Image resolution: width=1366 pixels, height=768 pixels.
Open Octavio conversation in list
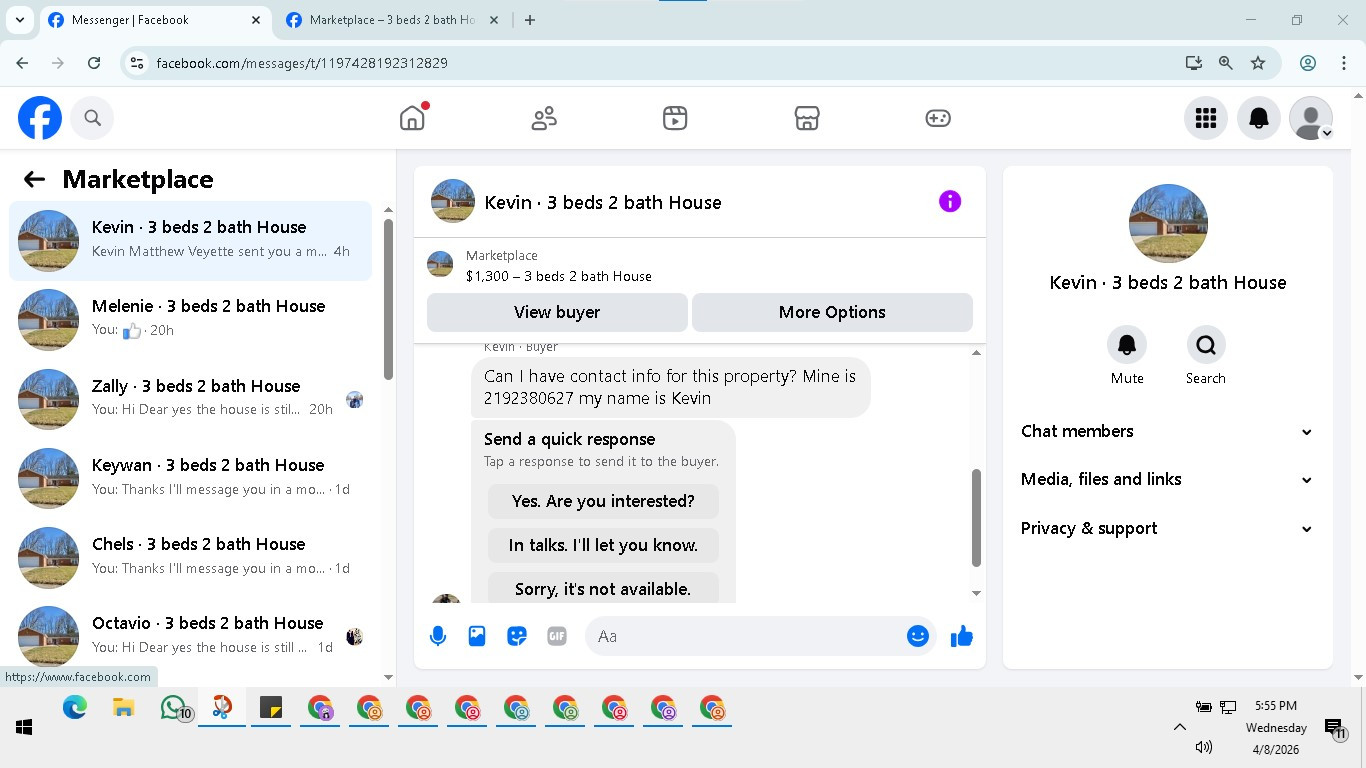[x=190, y=636]
